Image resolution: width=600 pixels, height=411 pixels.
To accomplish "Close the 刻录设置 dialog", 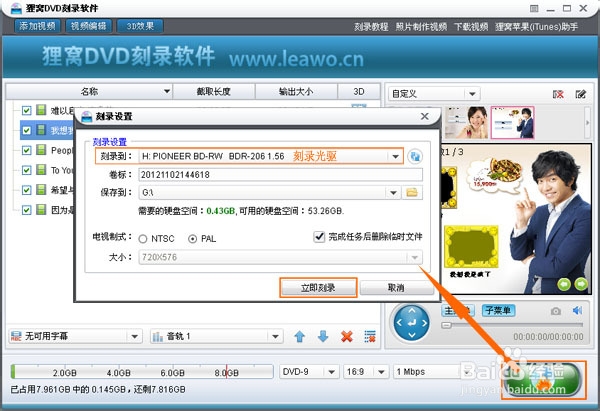I will [424, 116].
